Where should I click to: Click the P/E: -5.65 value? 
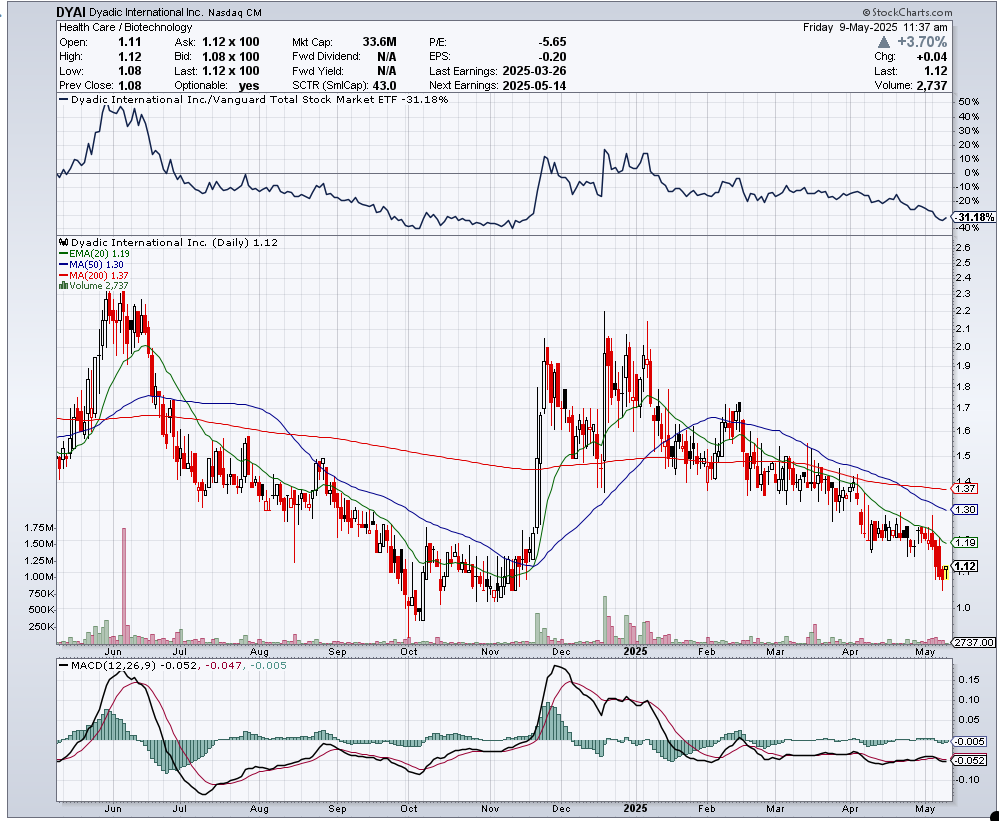498,42
